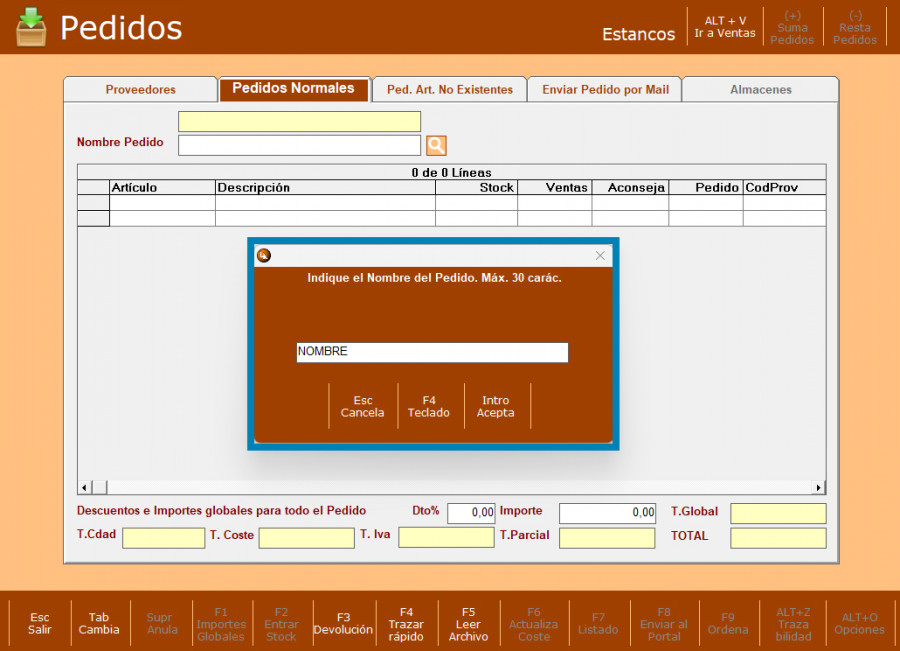Viewport: 900px width, 651px height.
Task: Click the Dto% discount input field
Action: click(471, 513)
